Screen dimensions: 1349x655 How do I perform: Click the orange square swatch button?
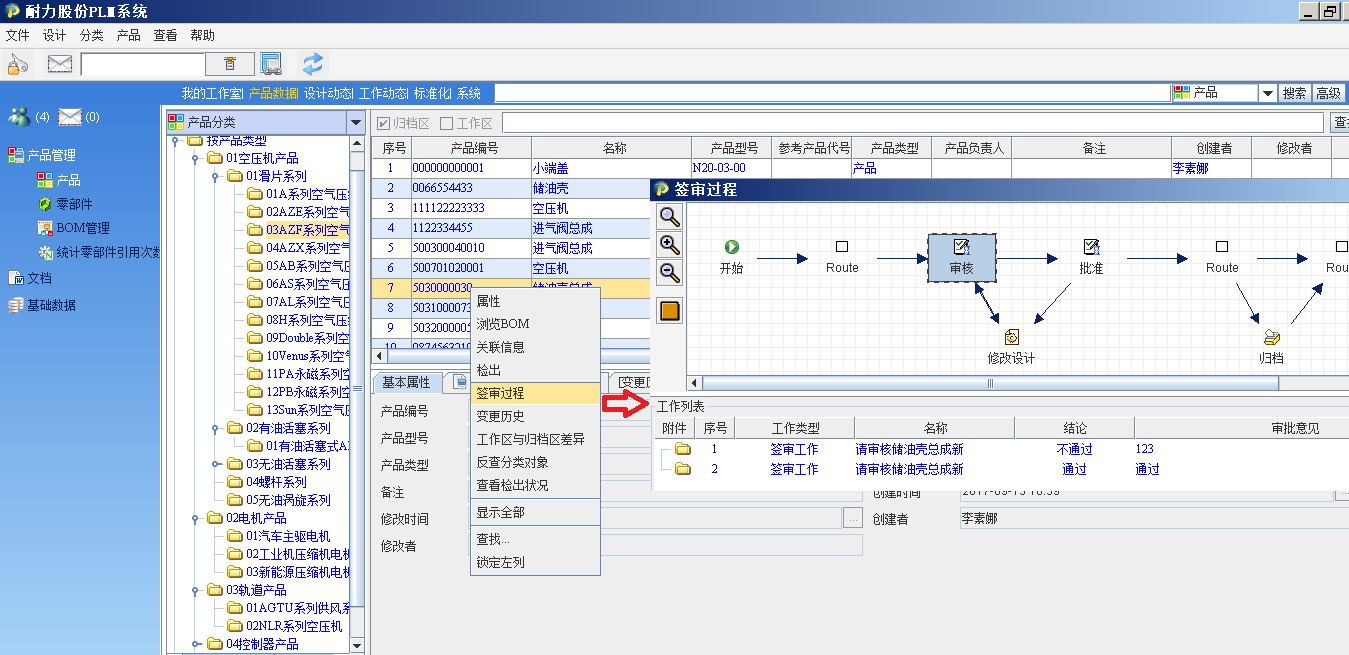670,311
